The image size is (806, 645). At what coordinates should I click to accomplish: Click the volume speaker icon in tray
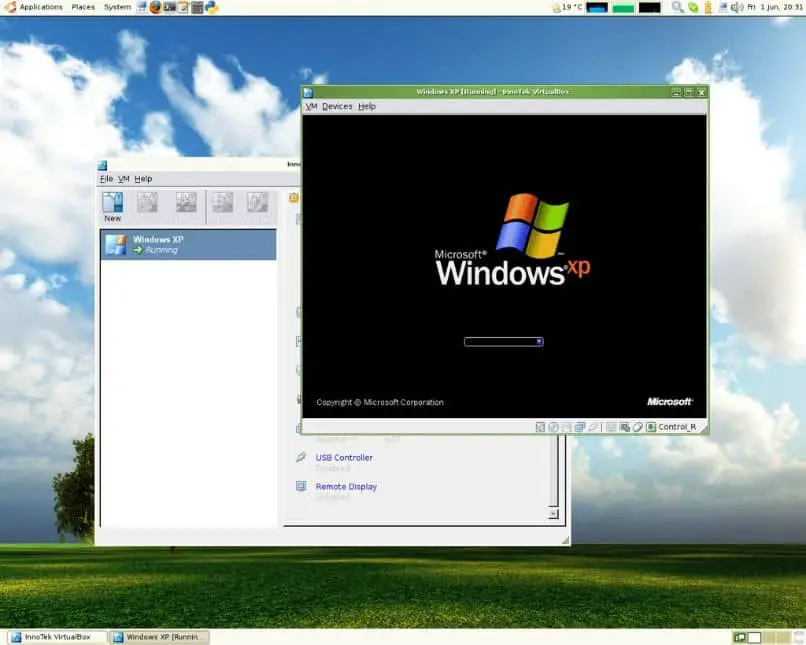pyautogui.click(x=737, y=7)
